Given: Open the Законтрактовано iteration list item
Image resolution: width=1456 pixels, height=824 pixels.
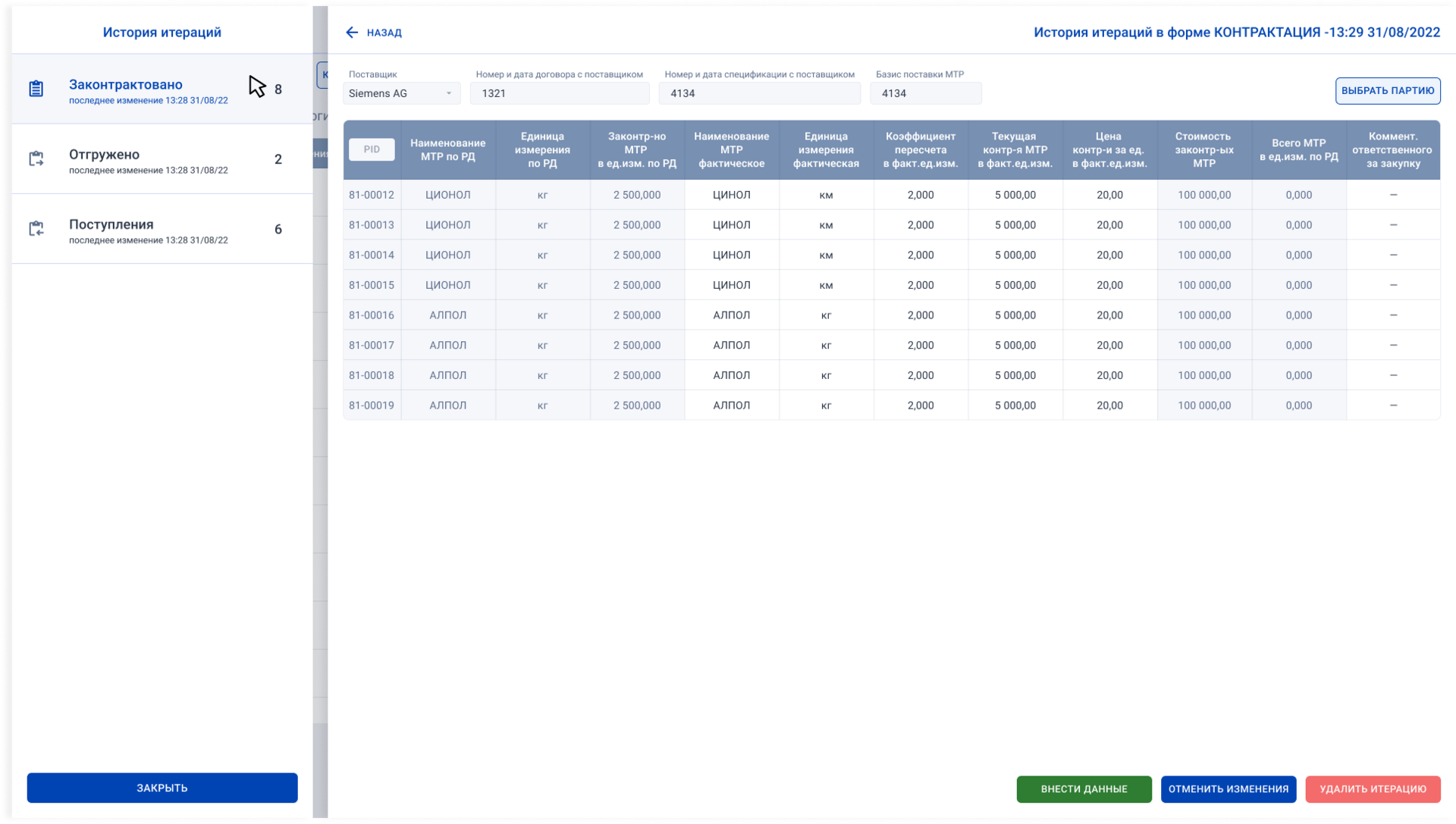Looking at the screenshot, I should click(x=162, y=89).
